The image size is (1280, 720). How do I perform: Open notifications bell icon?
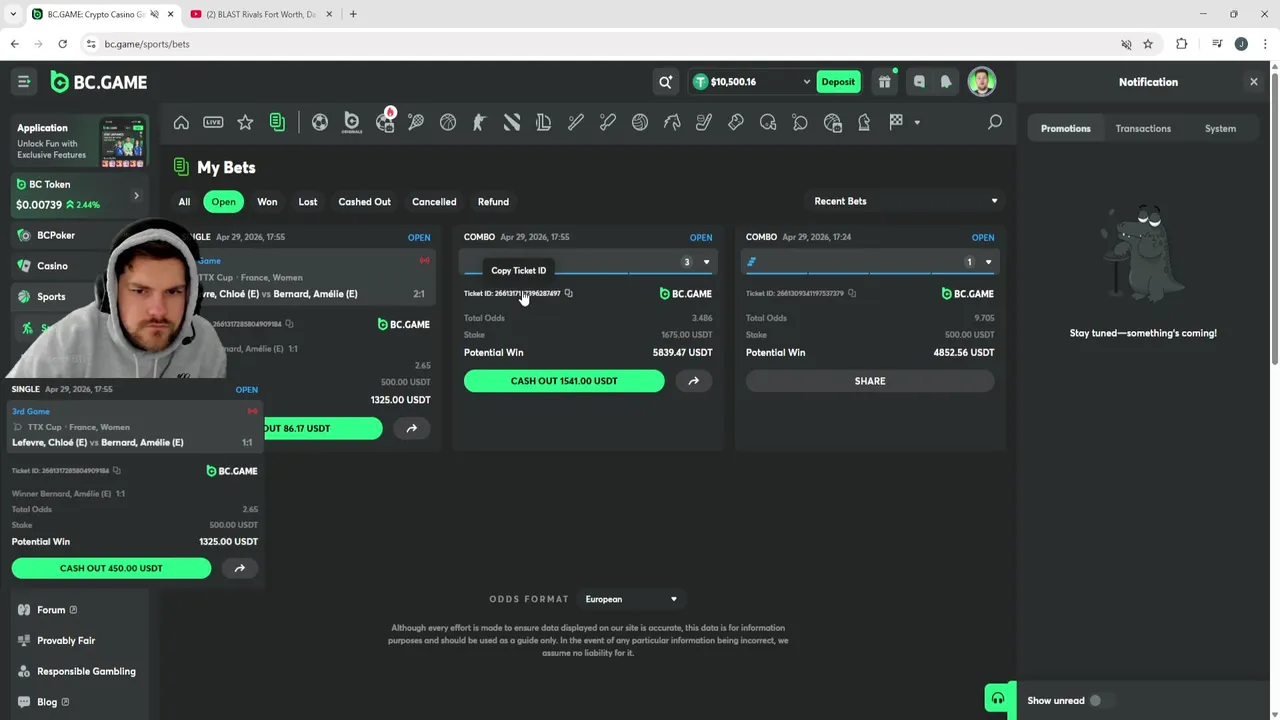click(946, 82)
